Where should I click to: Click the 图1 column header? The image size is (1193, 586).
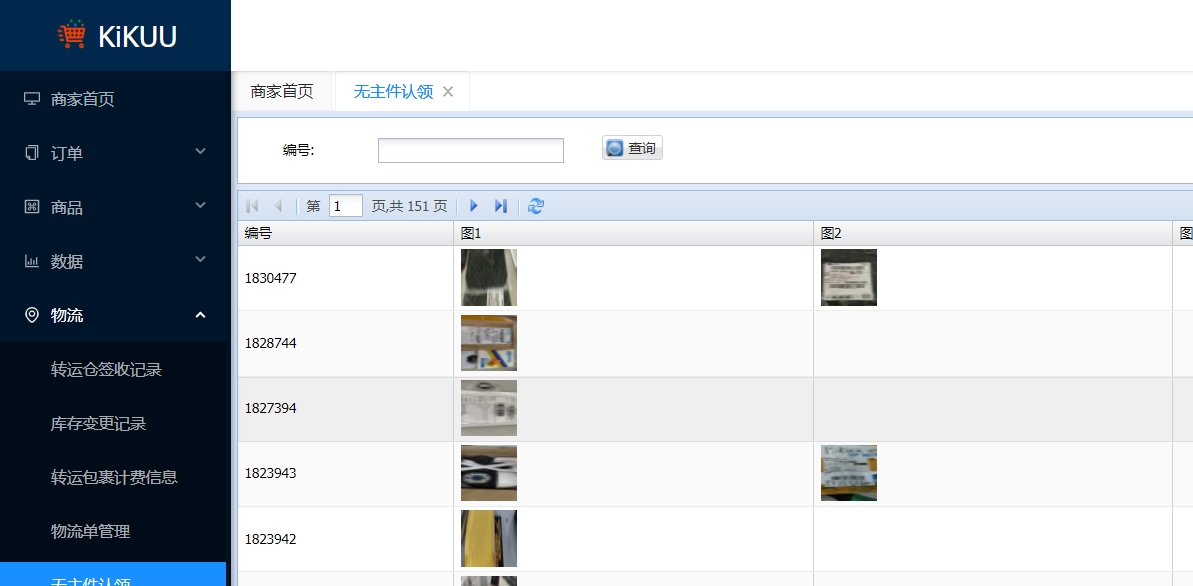click(x=633, y=234)
